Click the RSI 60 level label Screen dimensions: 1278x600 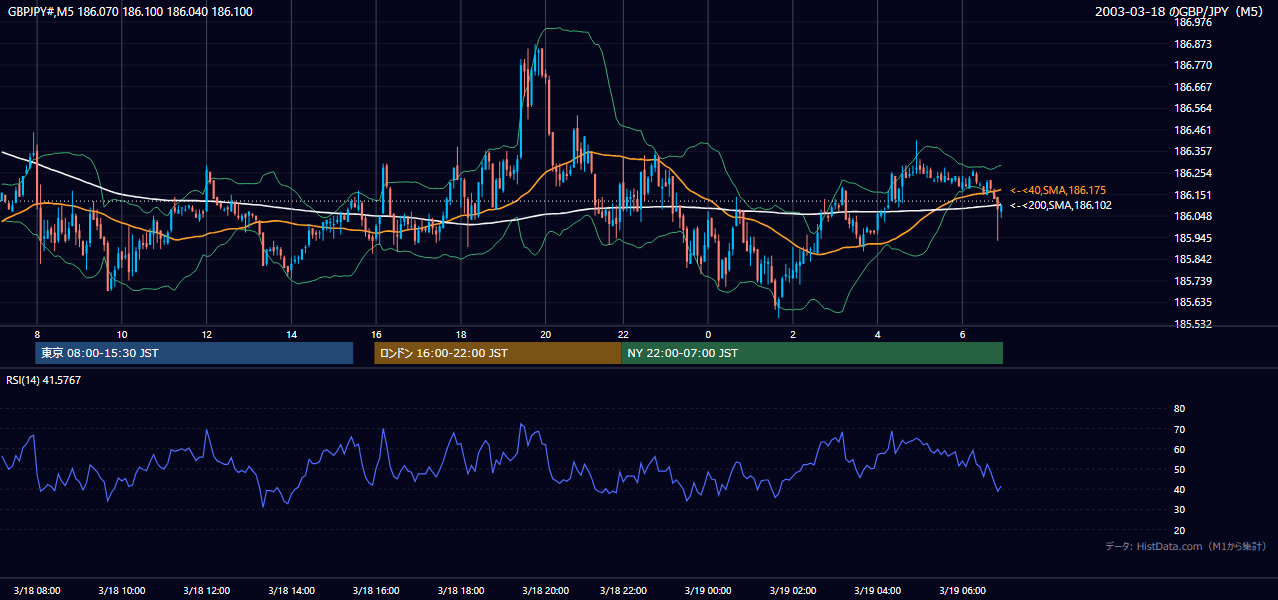pos(1179,449)
